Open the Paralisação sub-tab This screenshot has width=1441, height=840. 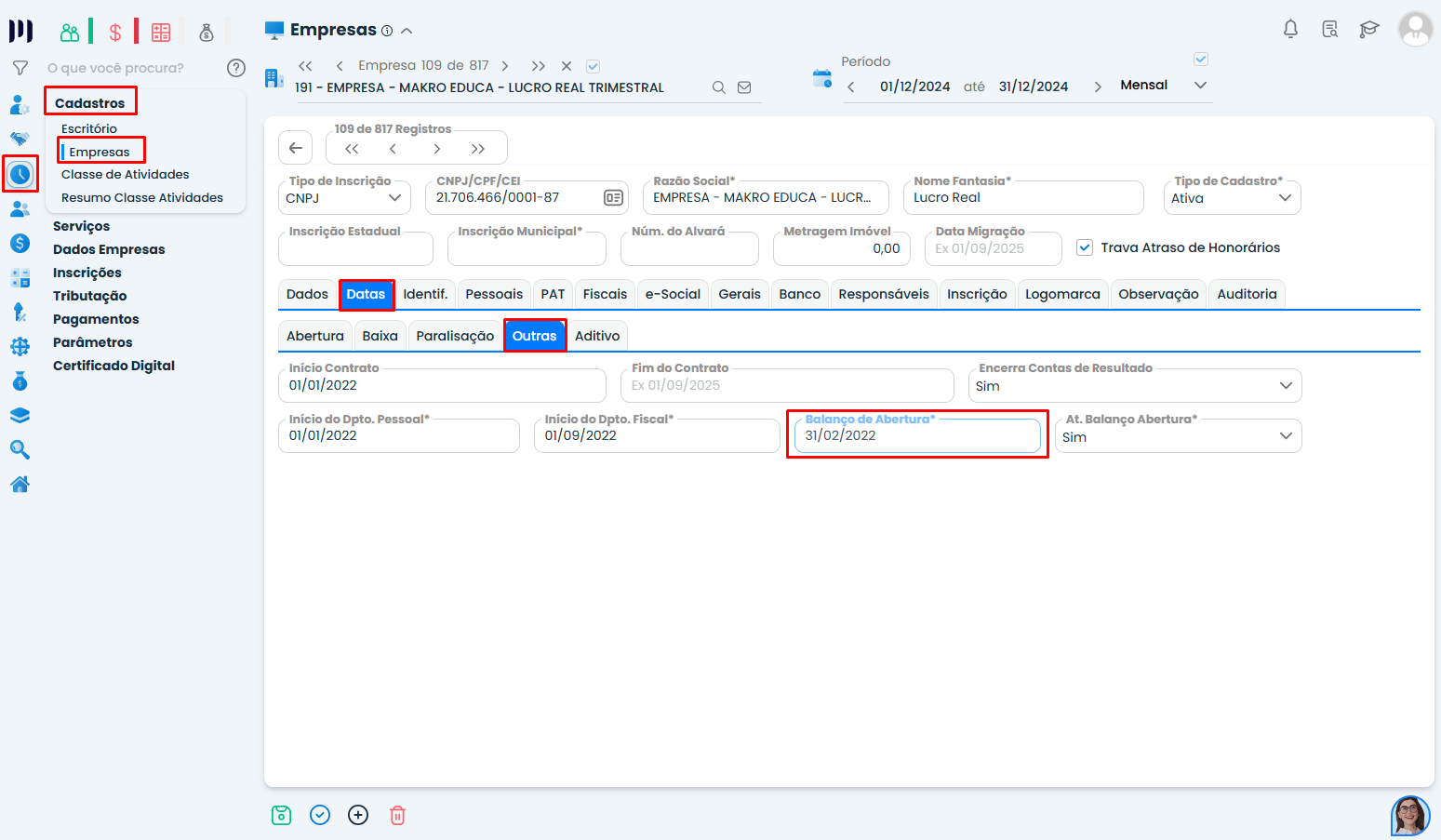(455, 336)
